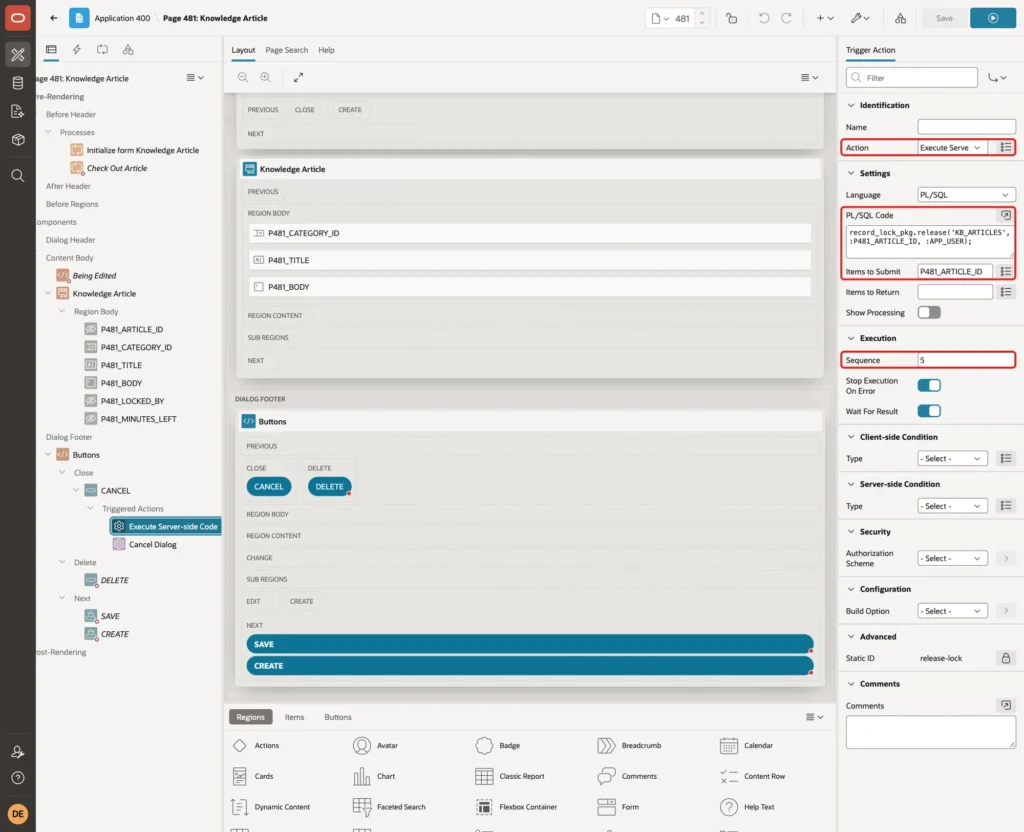The height and width of the screenshot is (832, 1024).
Task: Expand layout pane with arrows icon
Action: coord(298,77)
